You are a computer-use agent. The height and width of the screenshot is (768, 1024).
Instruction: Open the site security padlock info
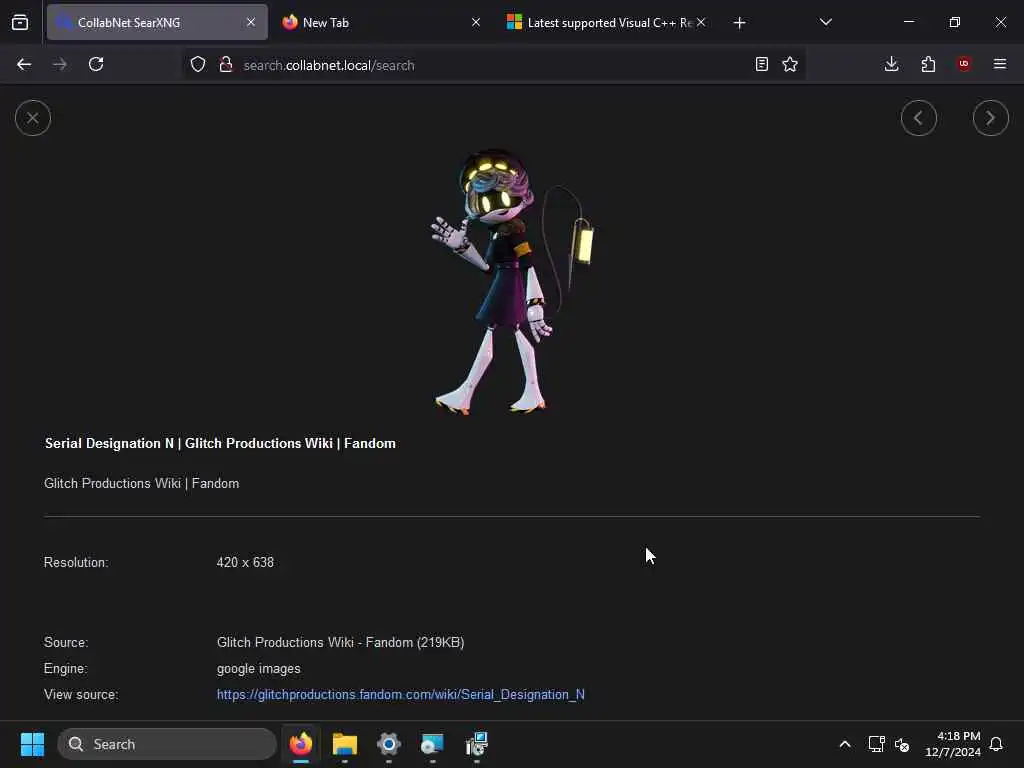click(x=226, y=65)
